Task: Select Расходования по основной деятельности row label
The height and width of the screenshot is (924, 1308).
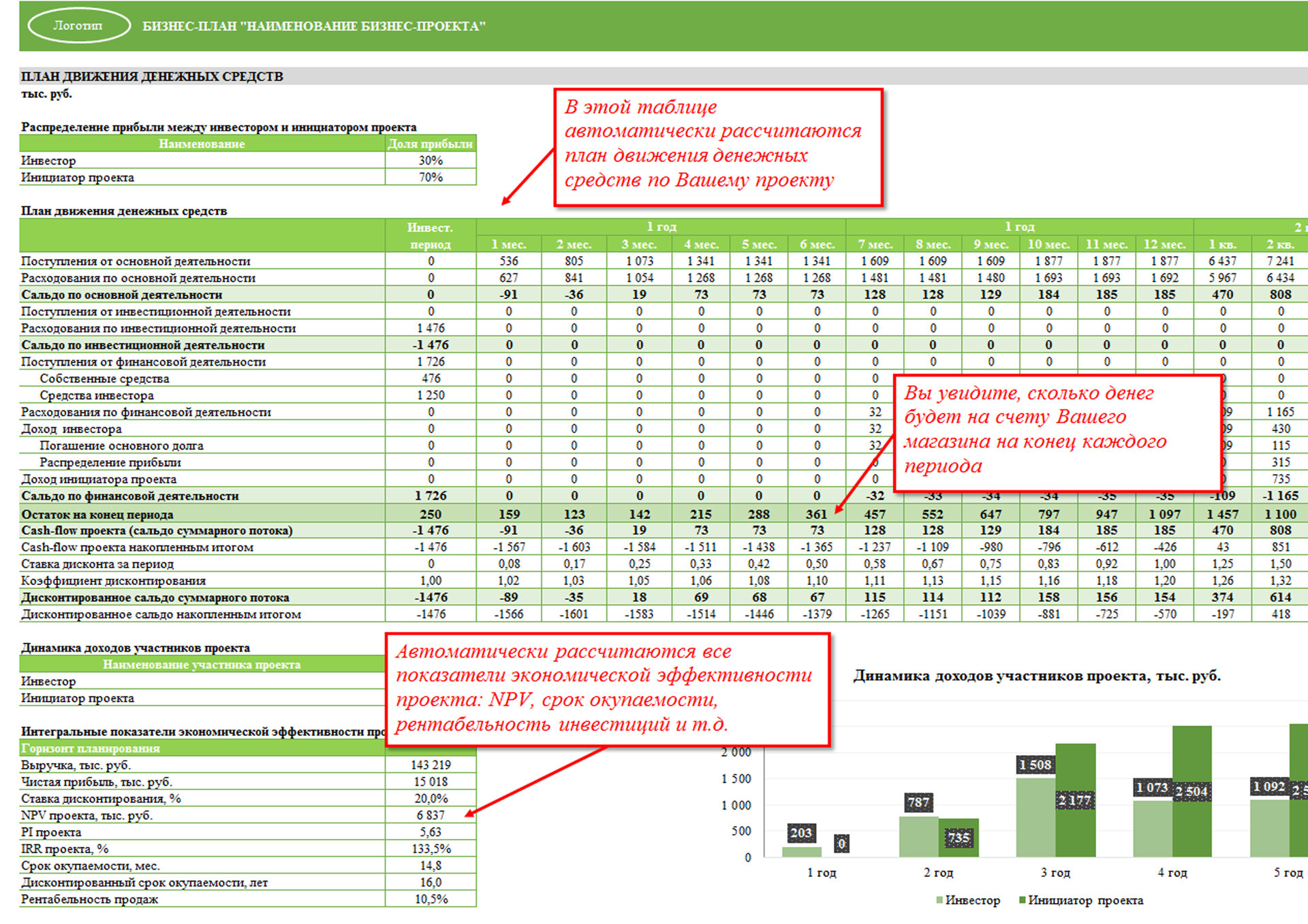Action: 138,278
